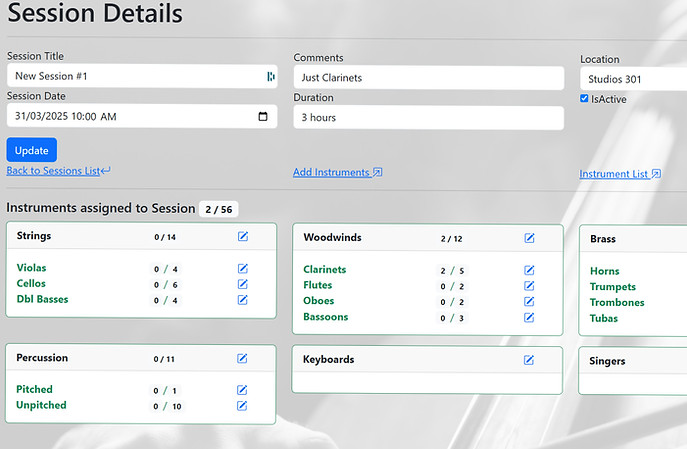Click the 2 / 56 total instruments badge
The image size is (687, 449).
pos(219,209)
